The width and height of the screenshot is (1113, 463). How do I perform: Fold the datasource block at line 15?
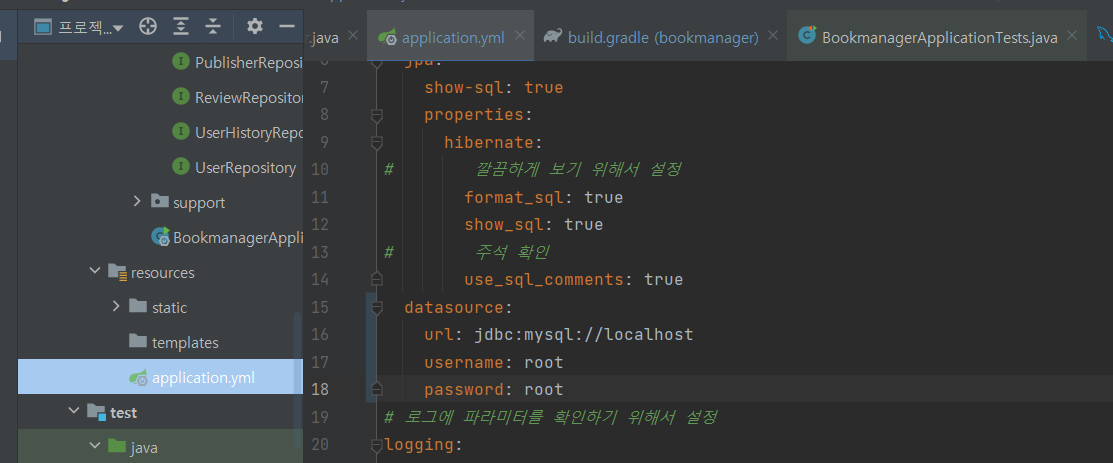coord(377,307)
